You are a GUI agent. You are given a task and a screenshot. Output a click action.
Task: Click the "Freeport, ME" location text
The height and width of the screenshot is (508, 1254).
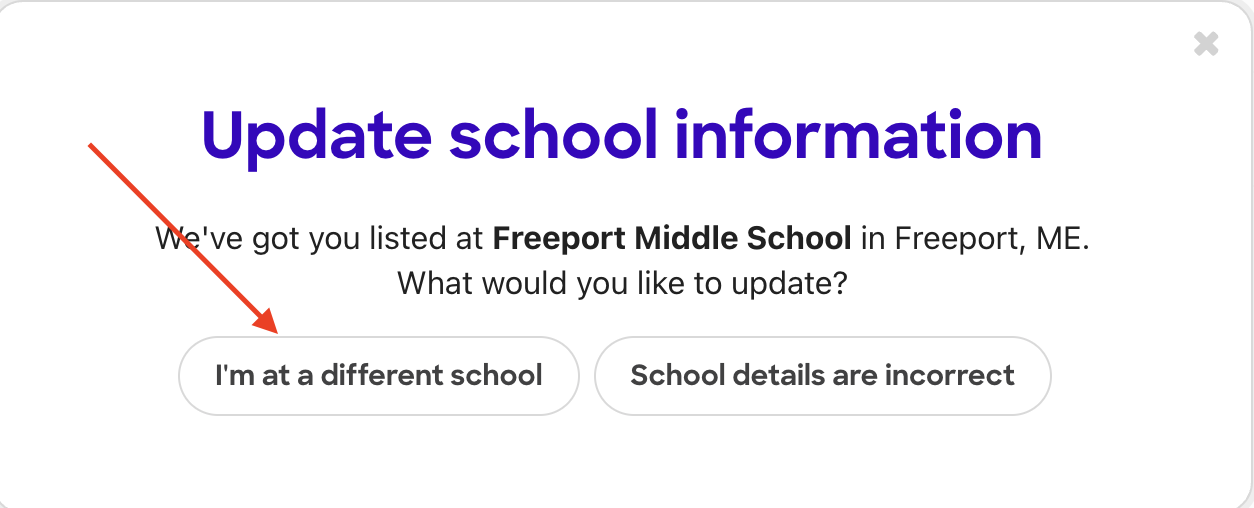click(990, 239)
